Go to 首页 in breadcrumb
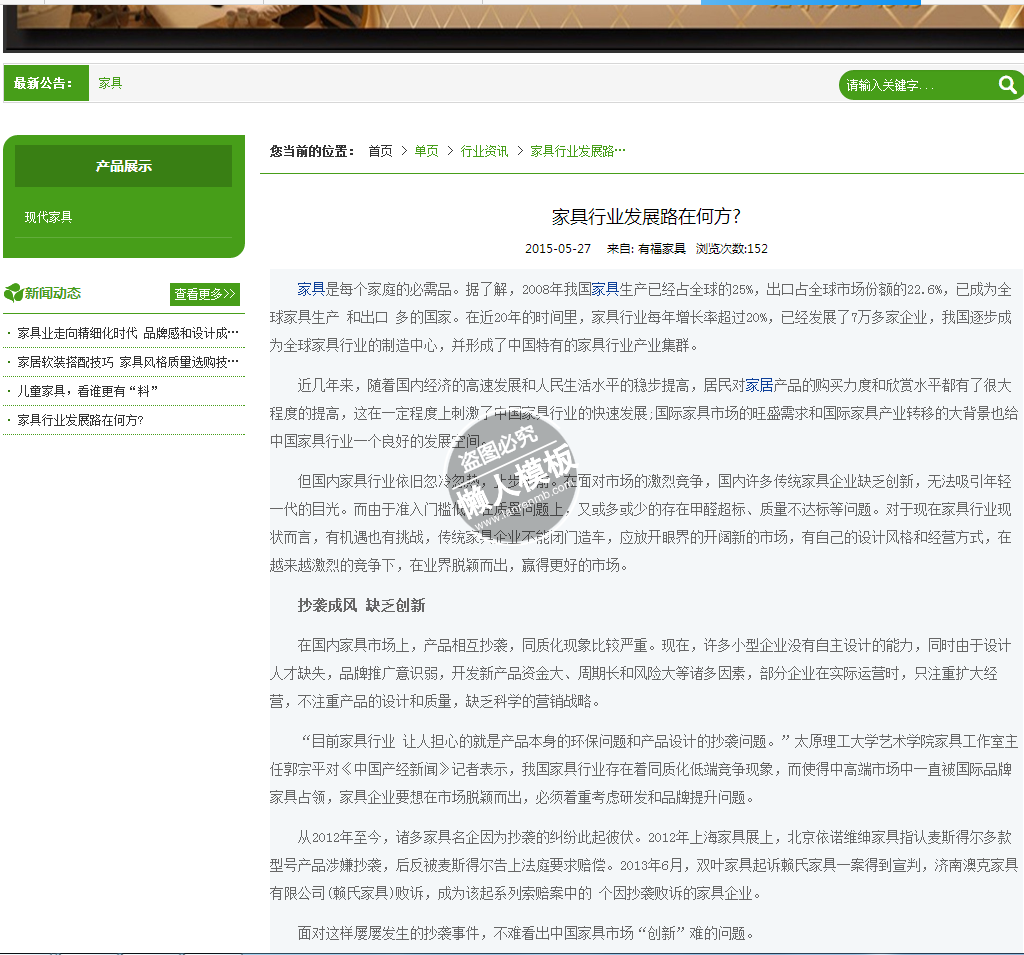The image size is (1024, 955). click(381, 151)
